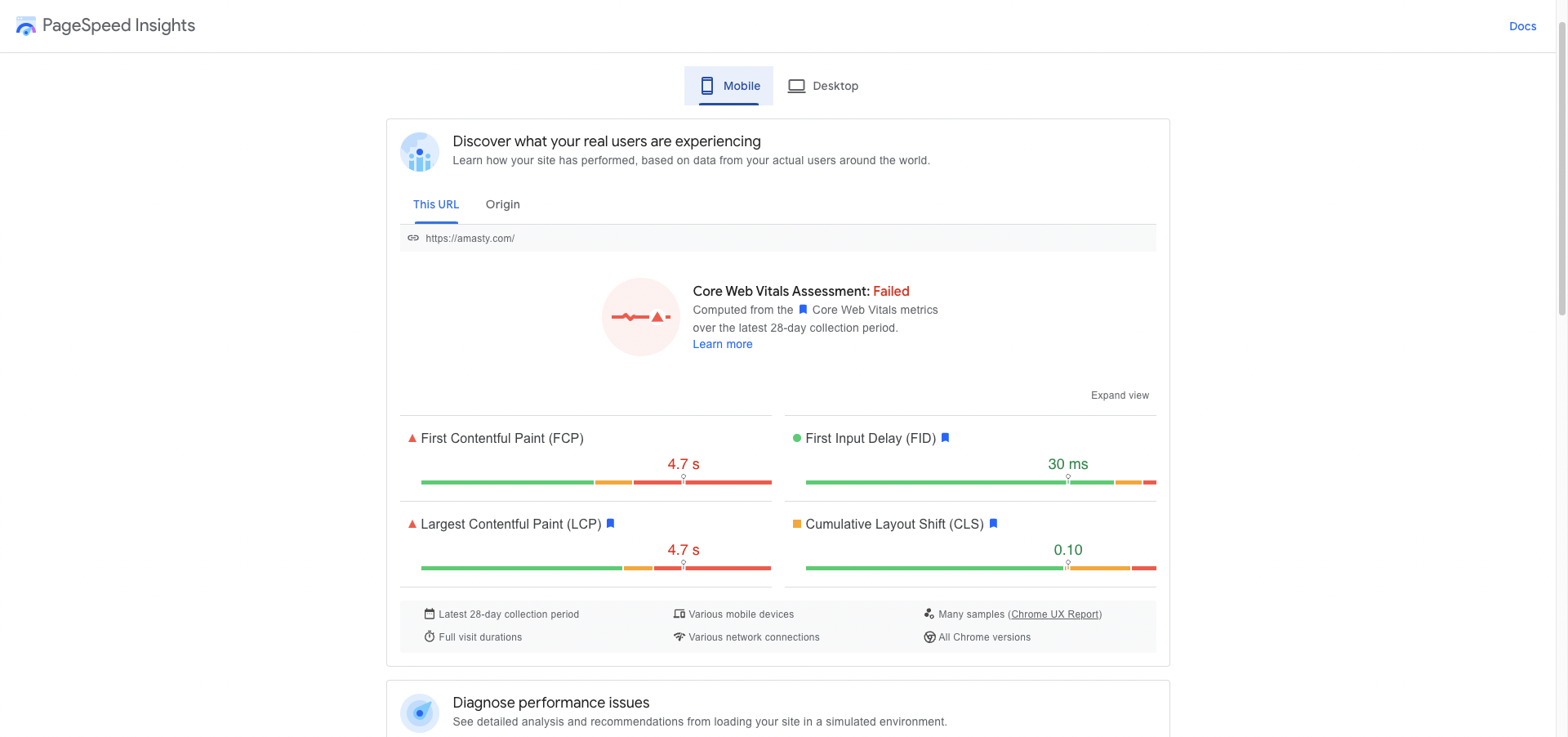Click the link chain icon beside the URL
1568x737 pixels.
[413, 238]
